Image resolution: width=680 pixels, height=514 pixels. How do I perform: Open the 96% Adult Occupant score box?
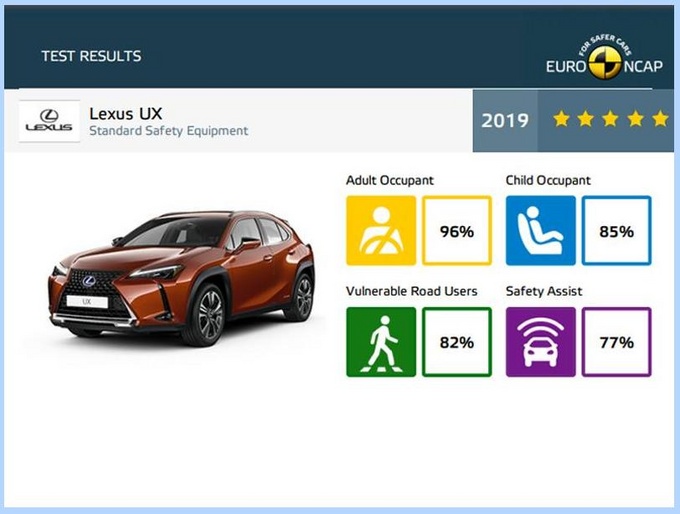tap(457, 230)
